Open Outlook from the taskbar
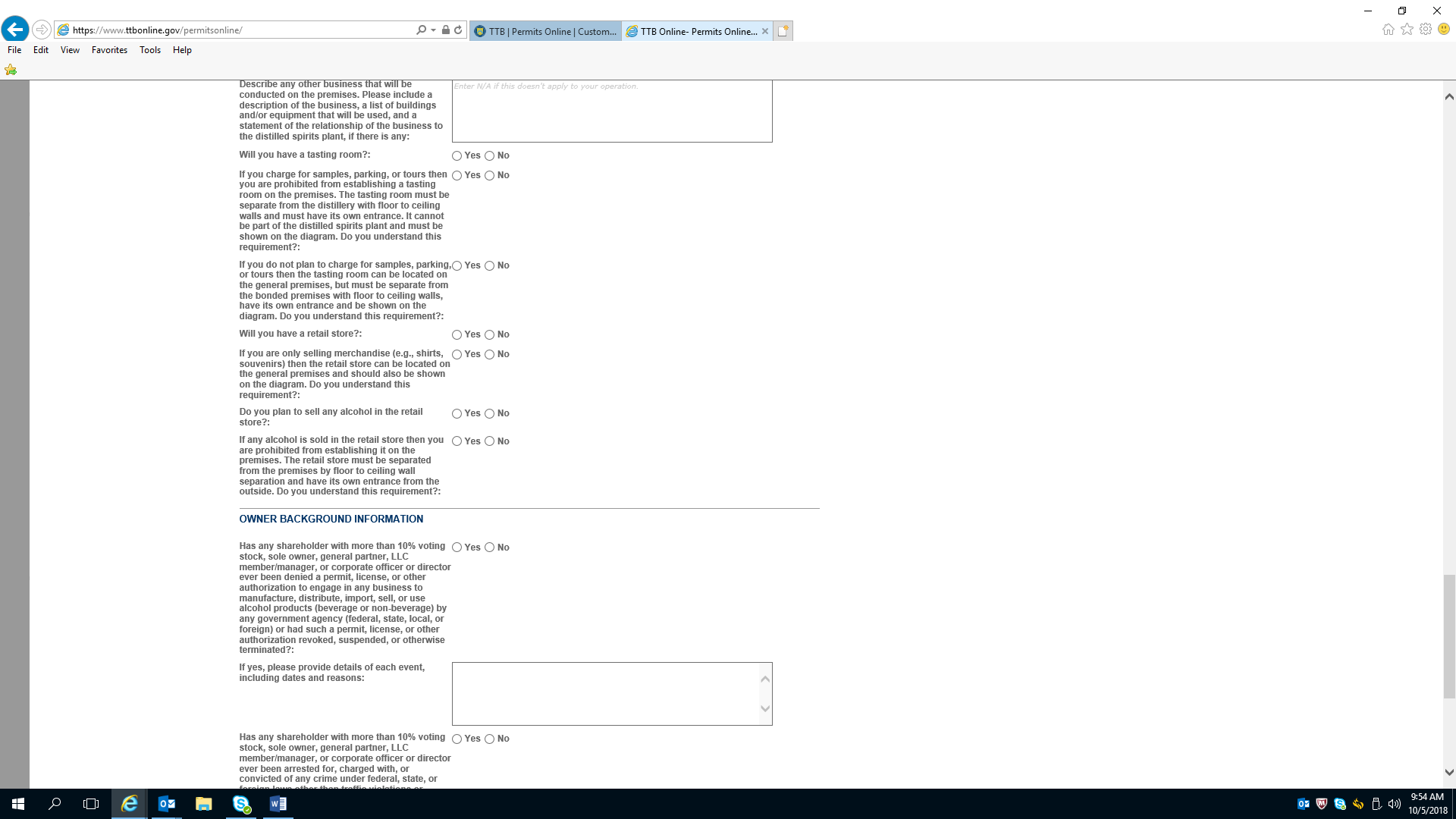The width and height of the screenshot is (1456, 819). tap(166, 804)
